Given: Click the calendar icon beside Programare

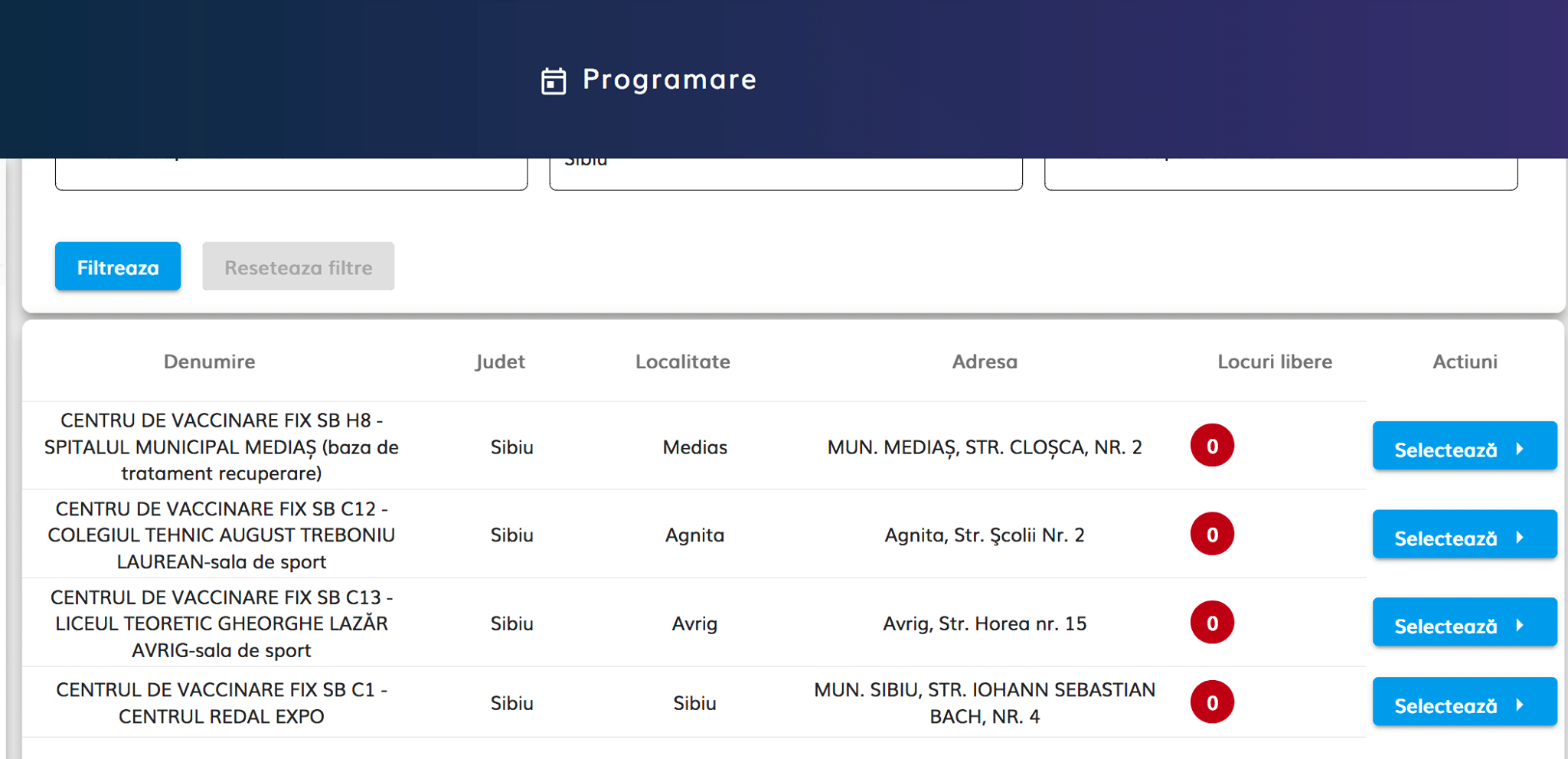Looking at the screenshot, I should [554, 80].
